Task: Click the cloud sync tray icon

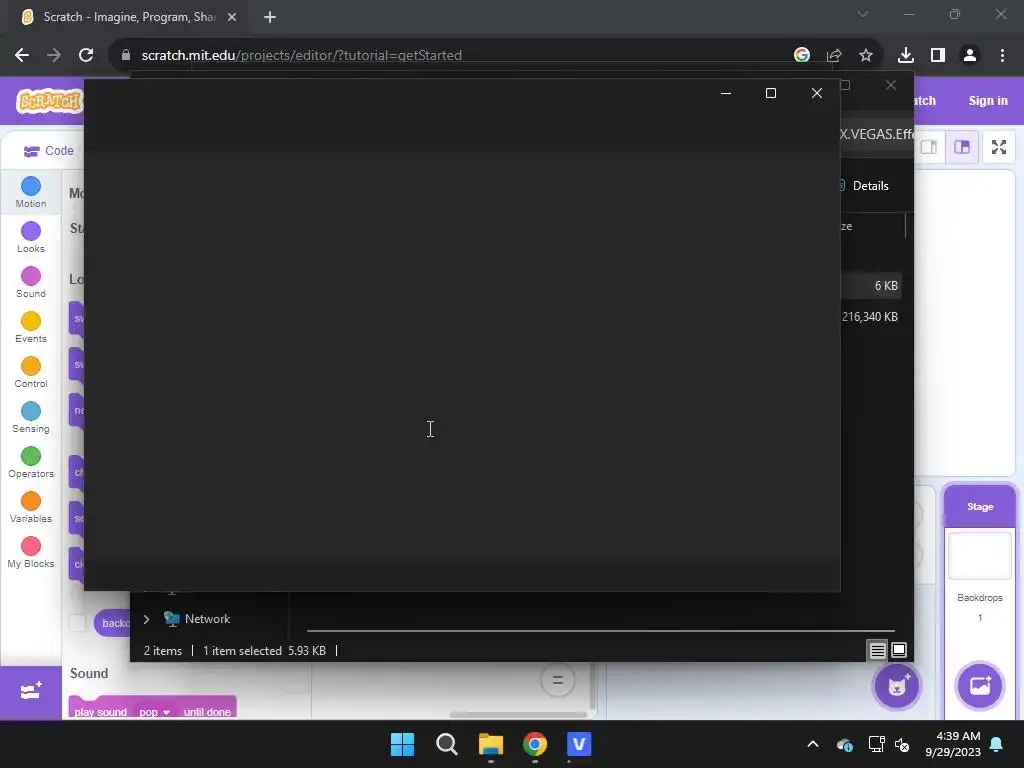Action: click(x=844, y=744)
